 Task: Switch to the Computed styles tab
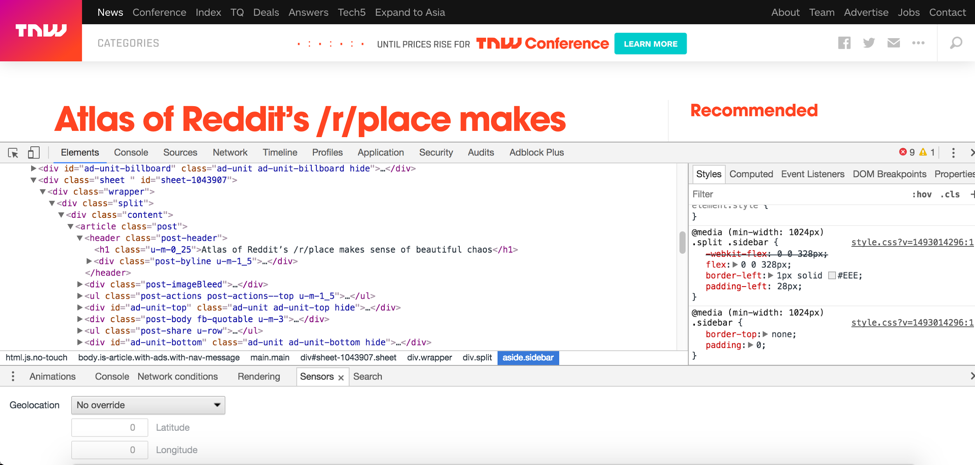[x=751, y=174]
